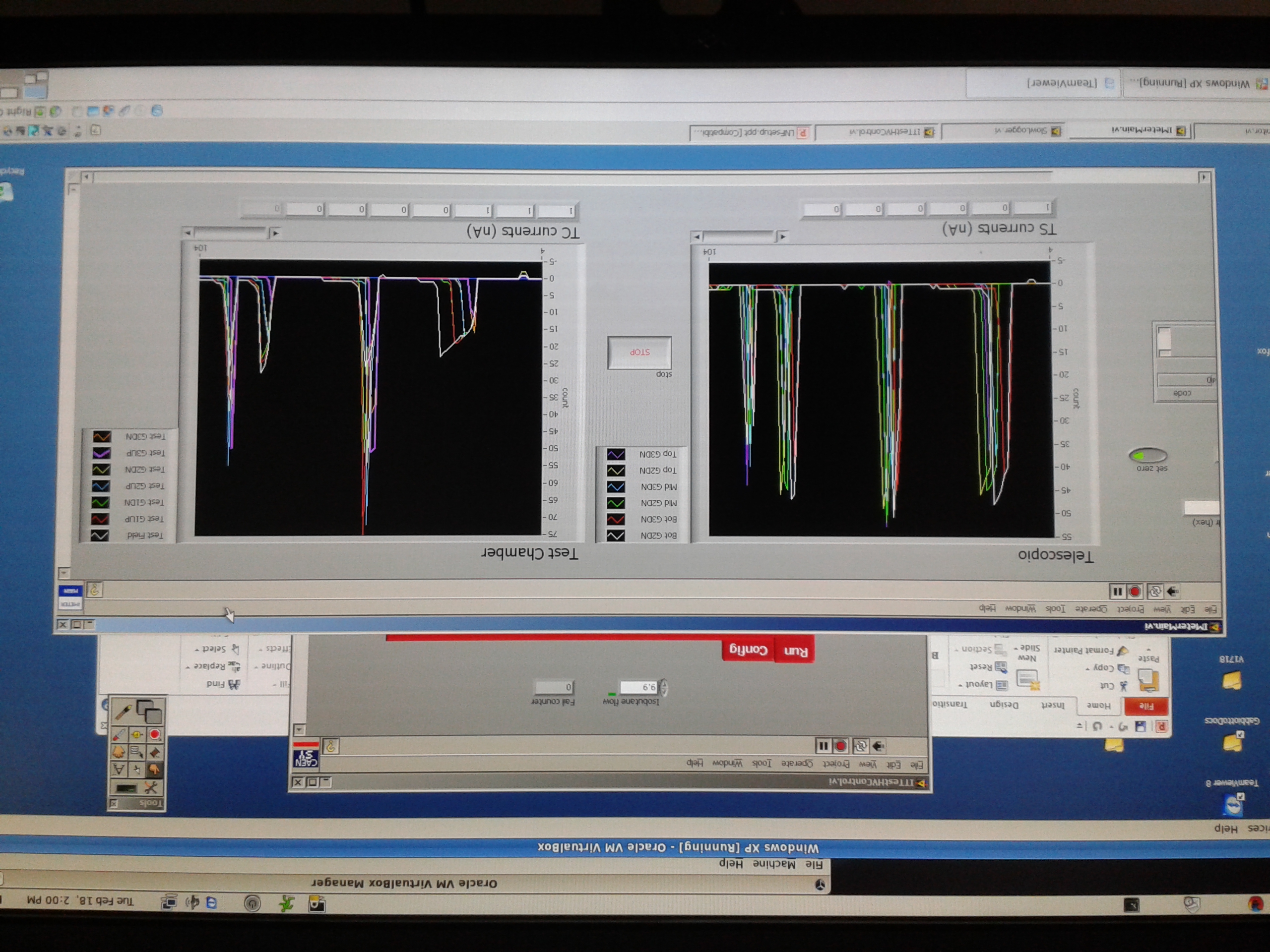
Task: Click the CAEN SY VI icon
Action: pyautogui.click(x=306, y=755)
